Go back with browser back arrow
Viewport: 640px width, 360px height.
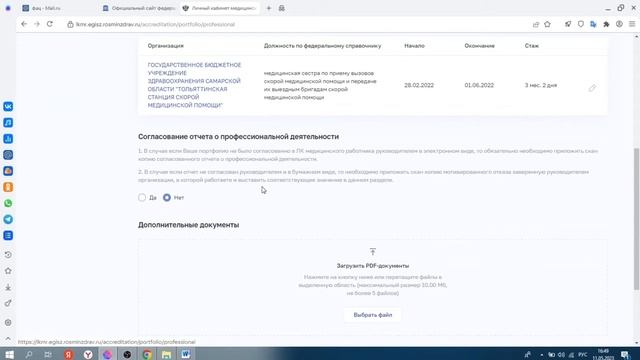[24, 24]
